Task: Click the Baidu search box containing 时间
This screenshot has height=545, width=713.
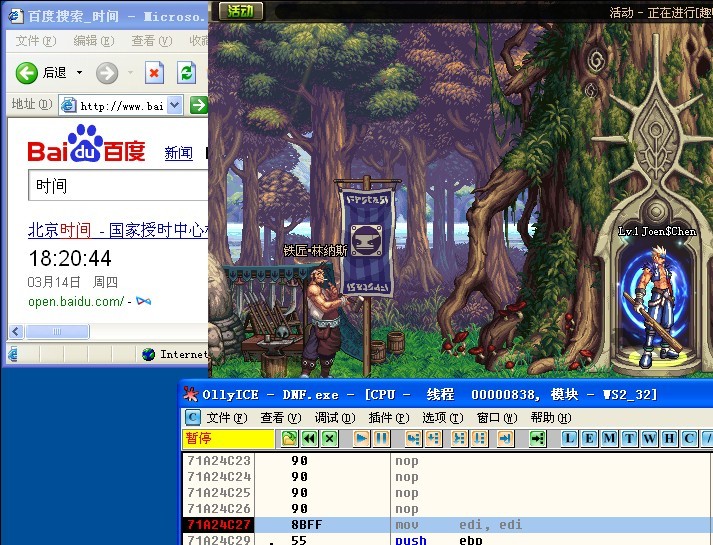Action: 118,185
